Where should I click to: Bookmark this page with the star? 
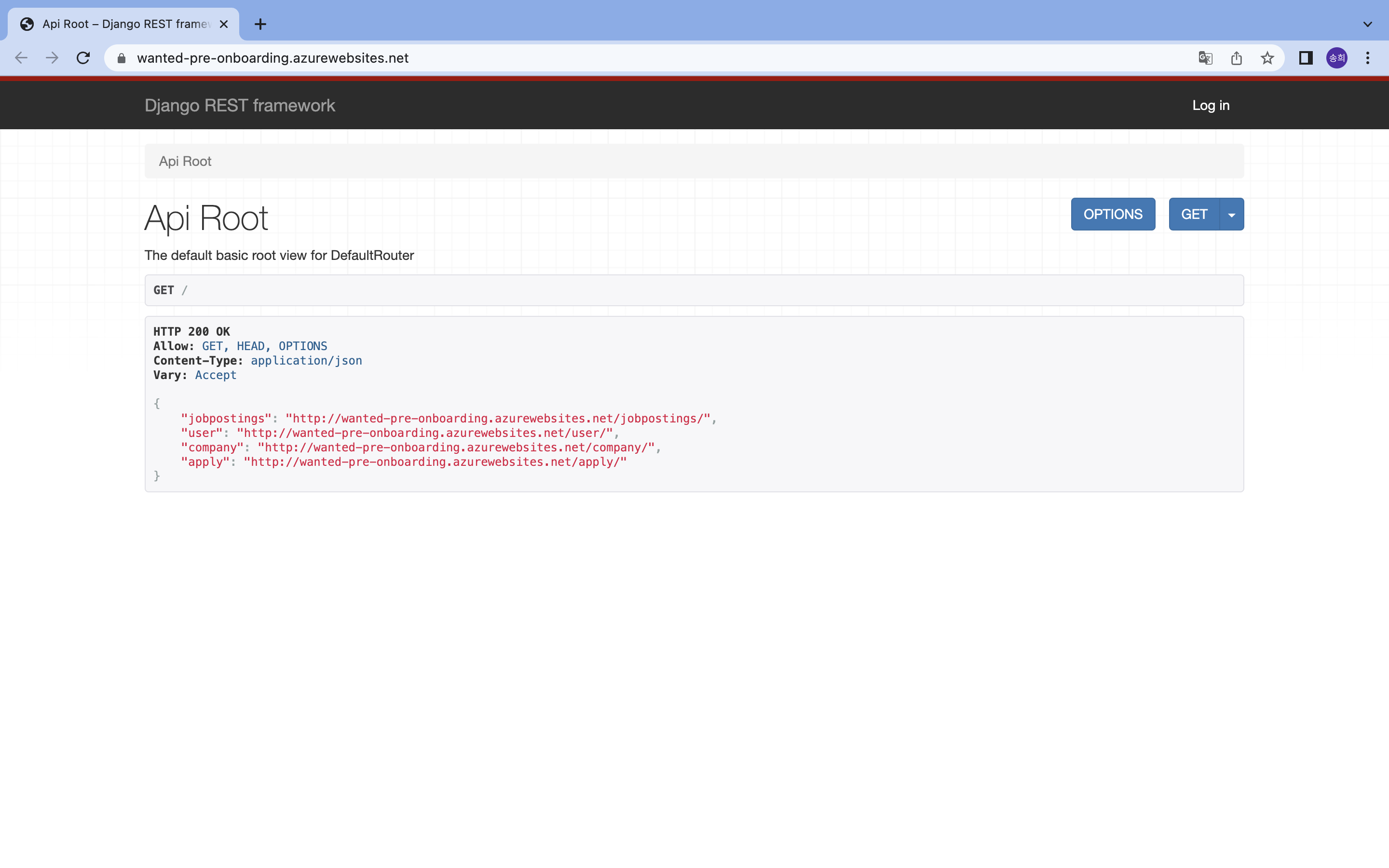(1267, 58)
